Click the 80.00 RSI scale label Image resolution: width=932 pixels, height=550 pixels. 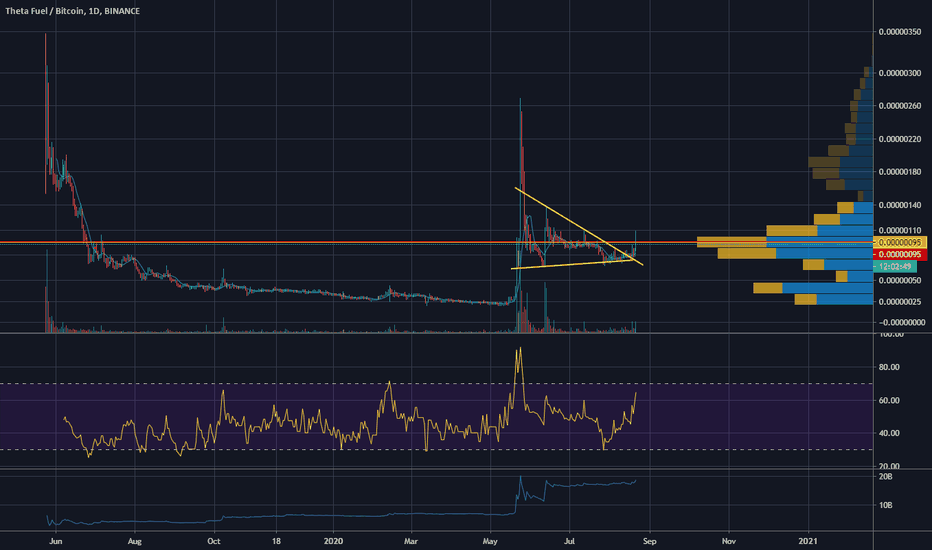889,367
